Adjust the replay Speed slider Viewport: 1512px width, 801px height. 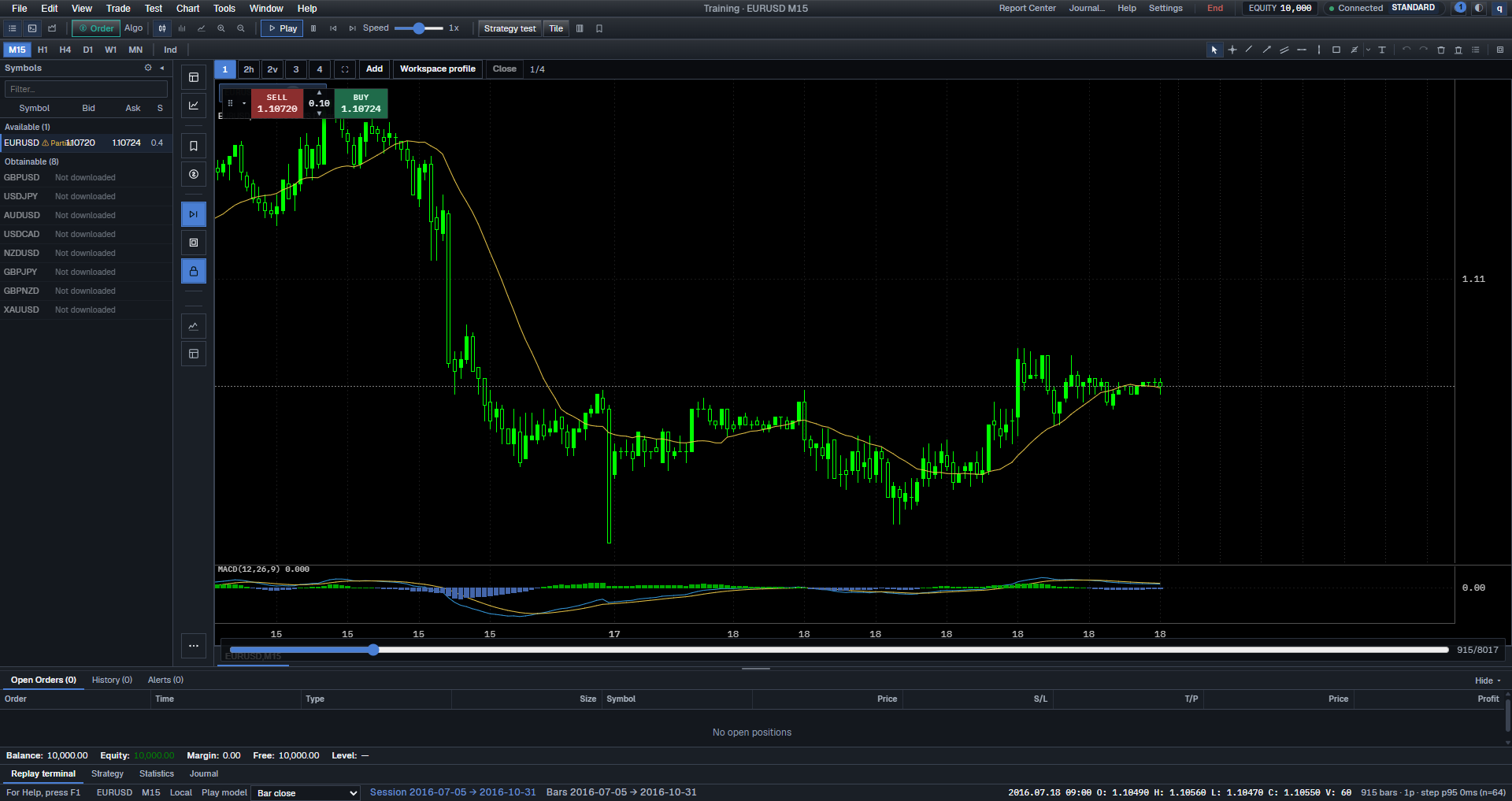point(419,28)
